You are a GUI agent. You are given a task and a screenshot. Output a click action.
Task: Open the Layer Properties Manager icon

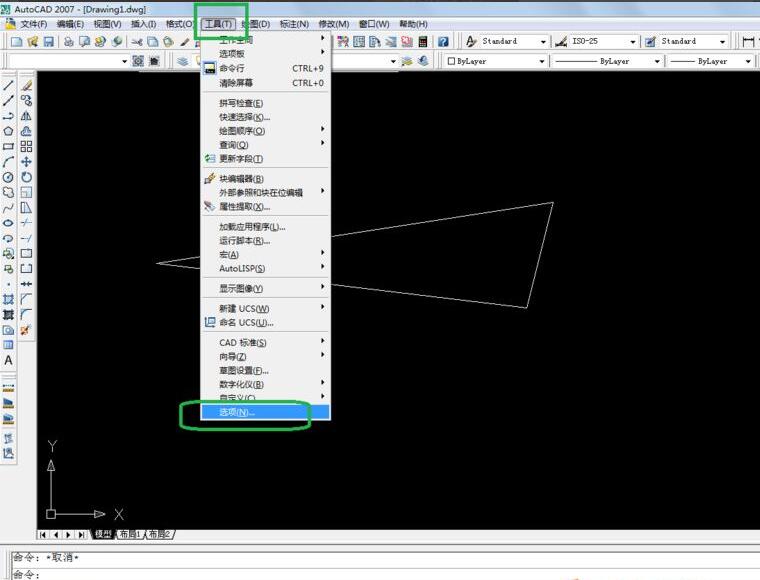(x=183, y=62)
